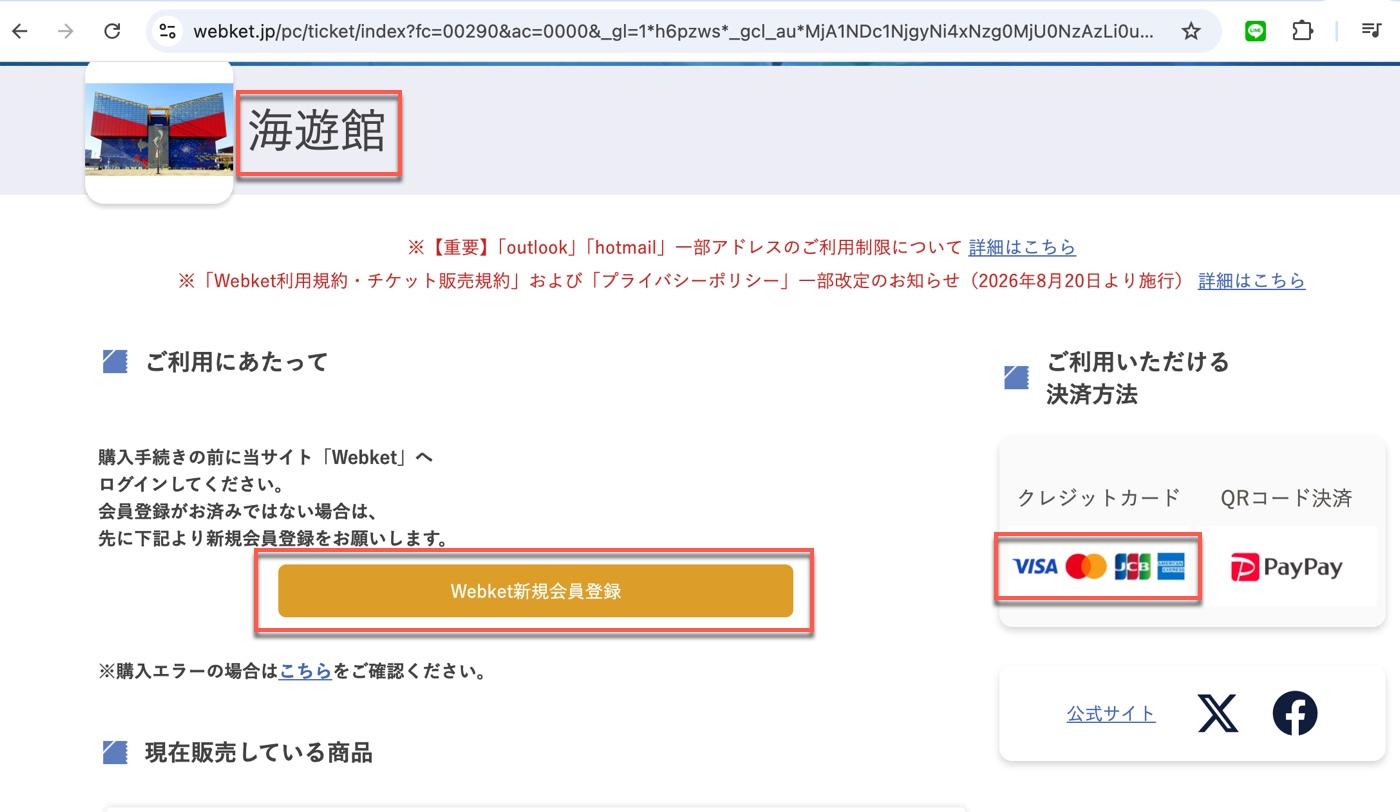The image size is (1400, 812).
Task: Visit the 公式サイト link
Action: (1111, 714)
